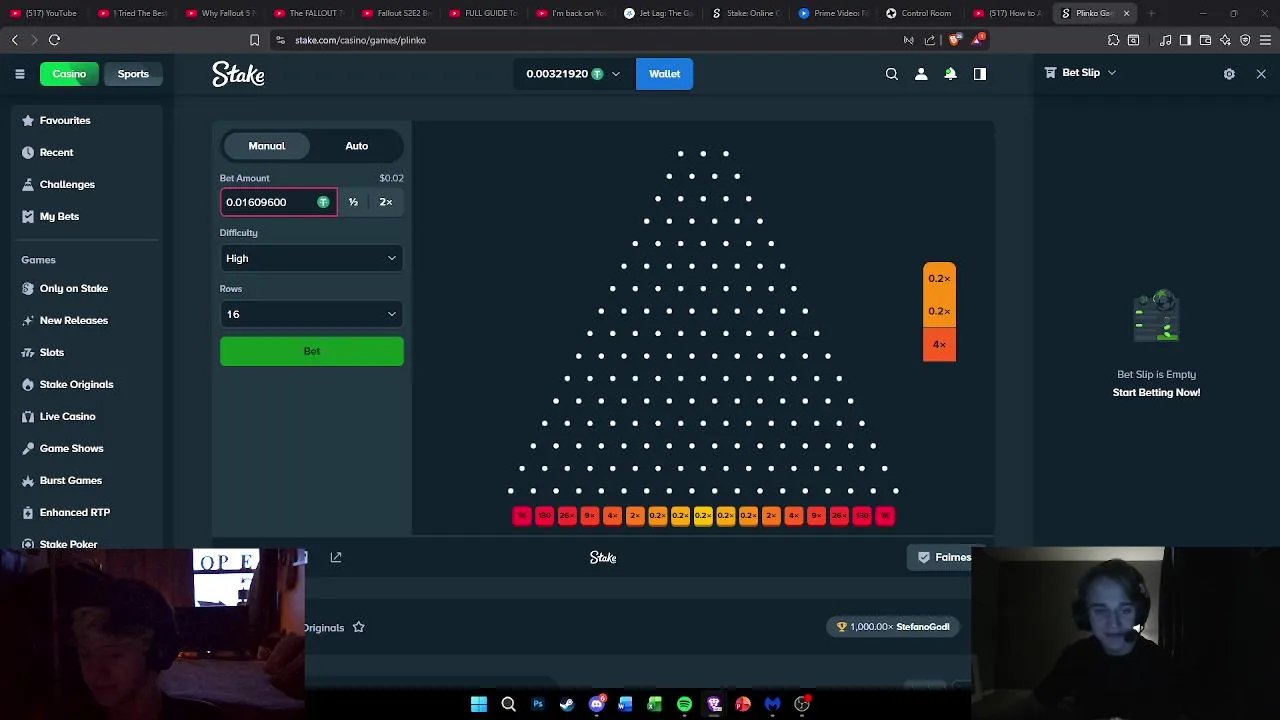Favourite the game with the star icon
Screen dimensions: 1280x720
coord(358,627)
